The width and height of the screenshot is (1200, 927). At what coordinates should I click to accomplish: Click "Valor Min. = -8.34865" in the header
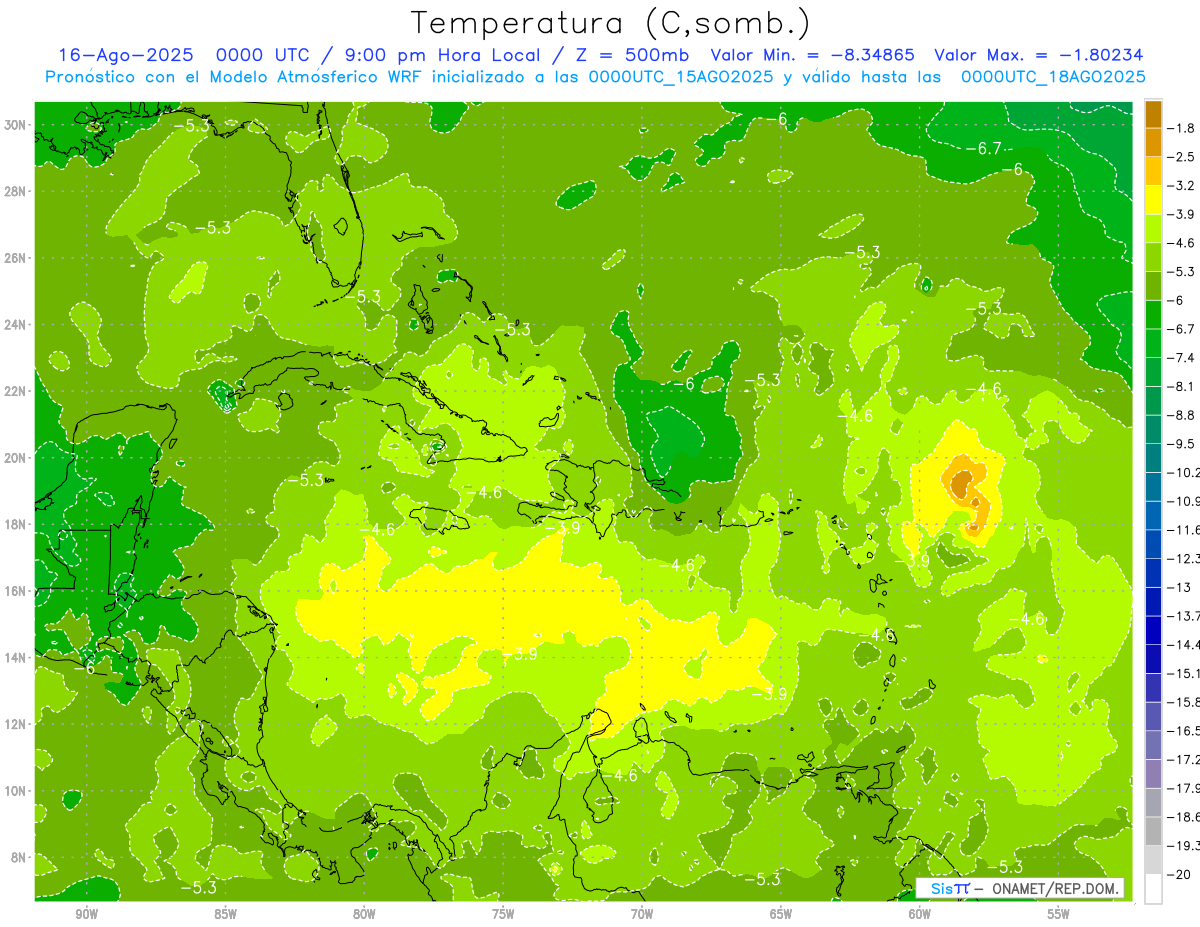click(813, 55)
